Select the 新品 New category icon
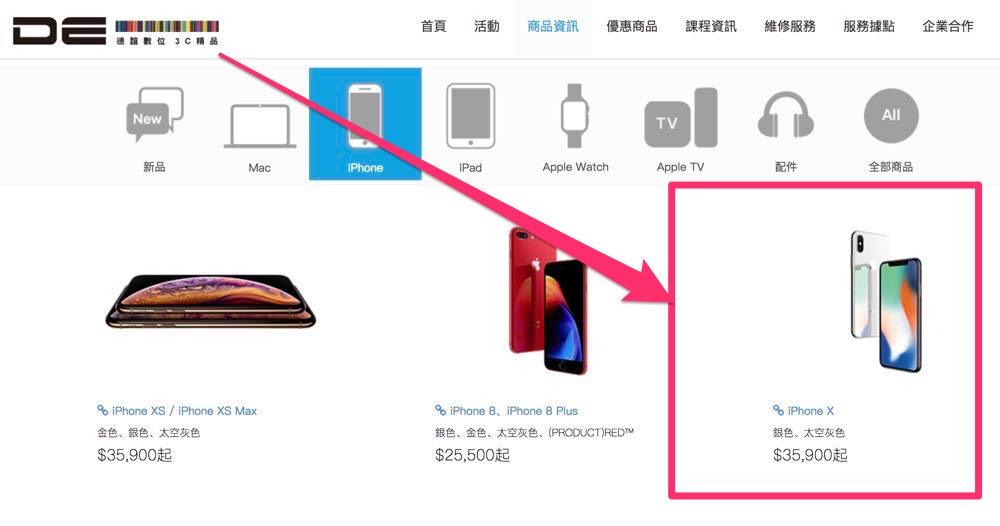The image size is (1000, 526). pos(154,115)
